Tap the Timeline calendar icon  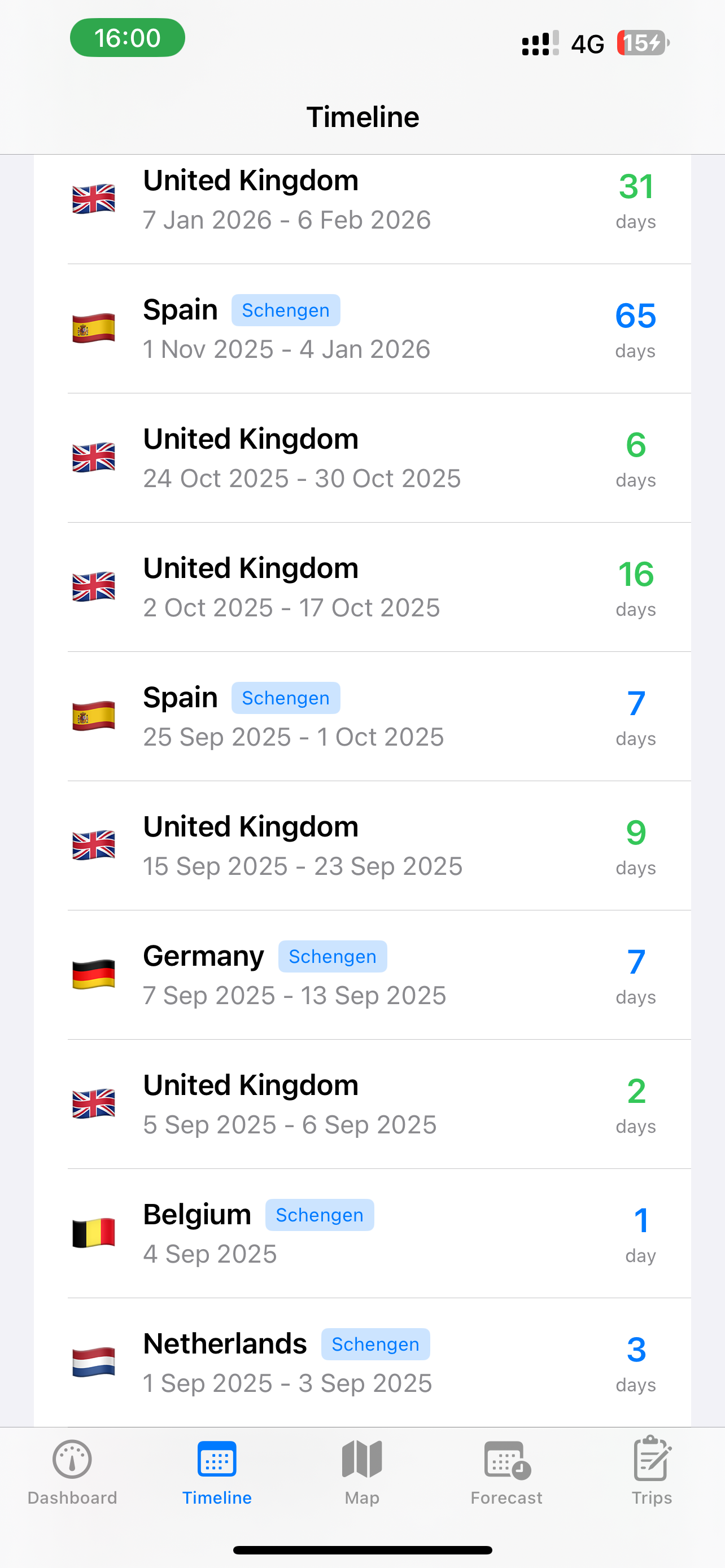tap(217, 1459)
